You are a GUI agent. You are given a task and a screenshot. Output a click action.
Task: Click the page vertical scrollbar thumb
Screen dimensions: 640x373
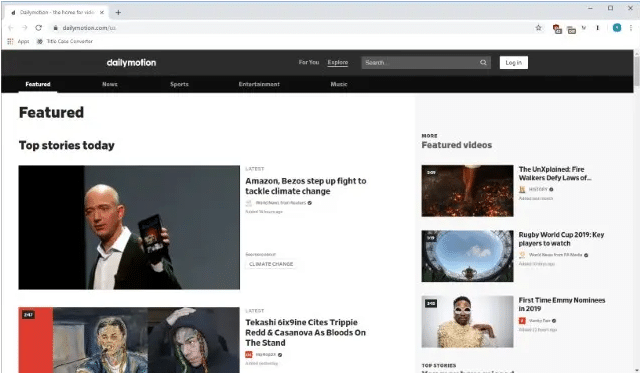coord(636,71)
